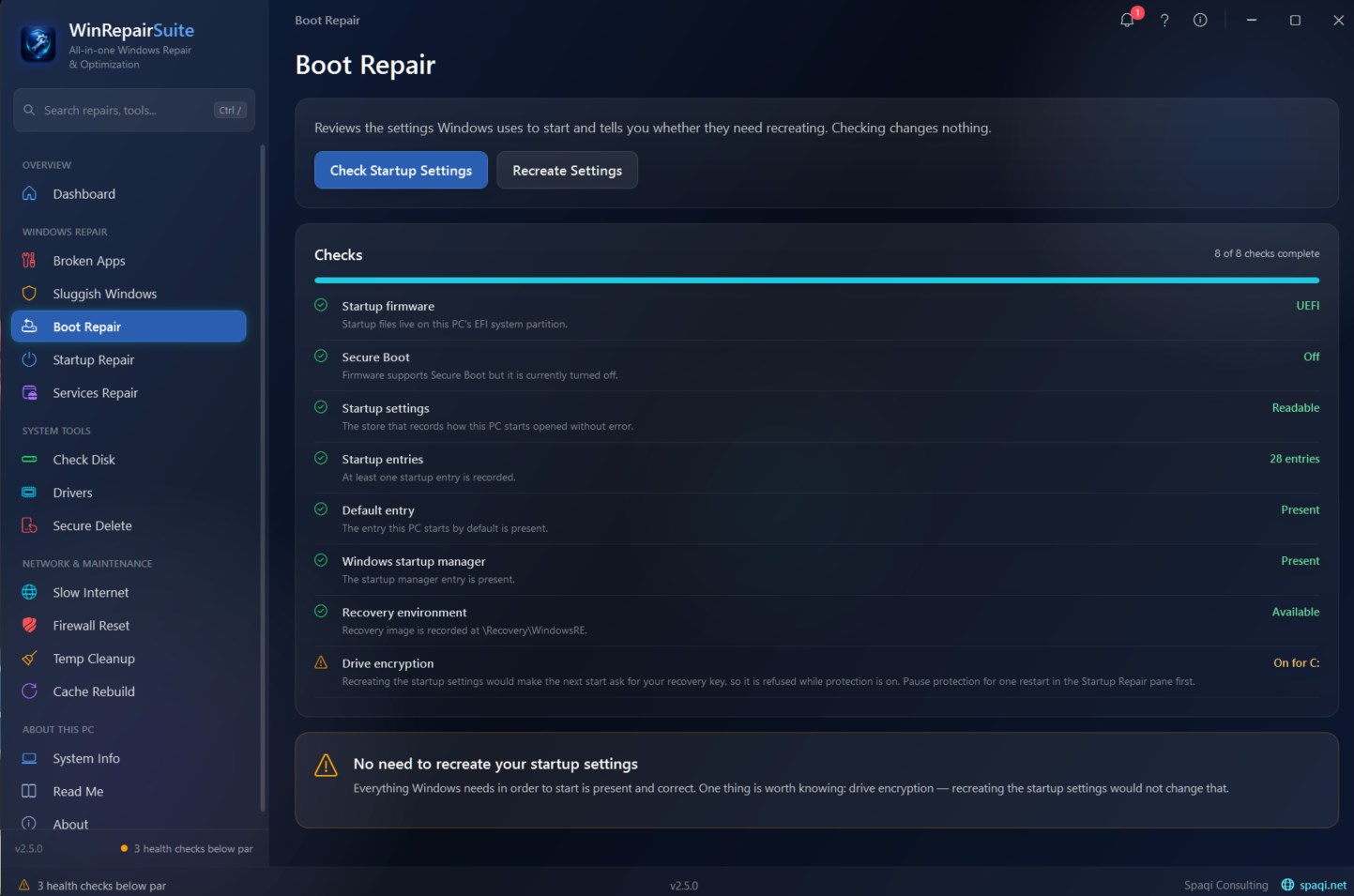1354x896 pixels.
Task: Click the Check Disk drive icon
Action: (29, 459)
